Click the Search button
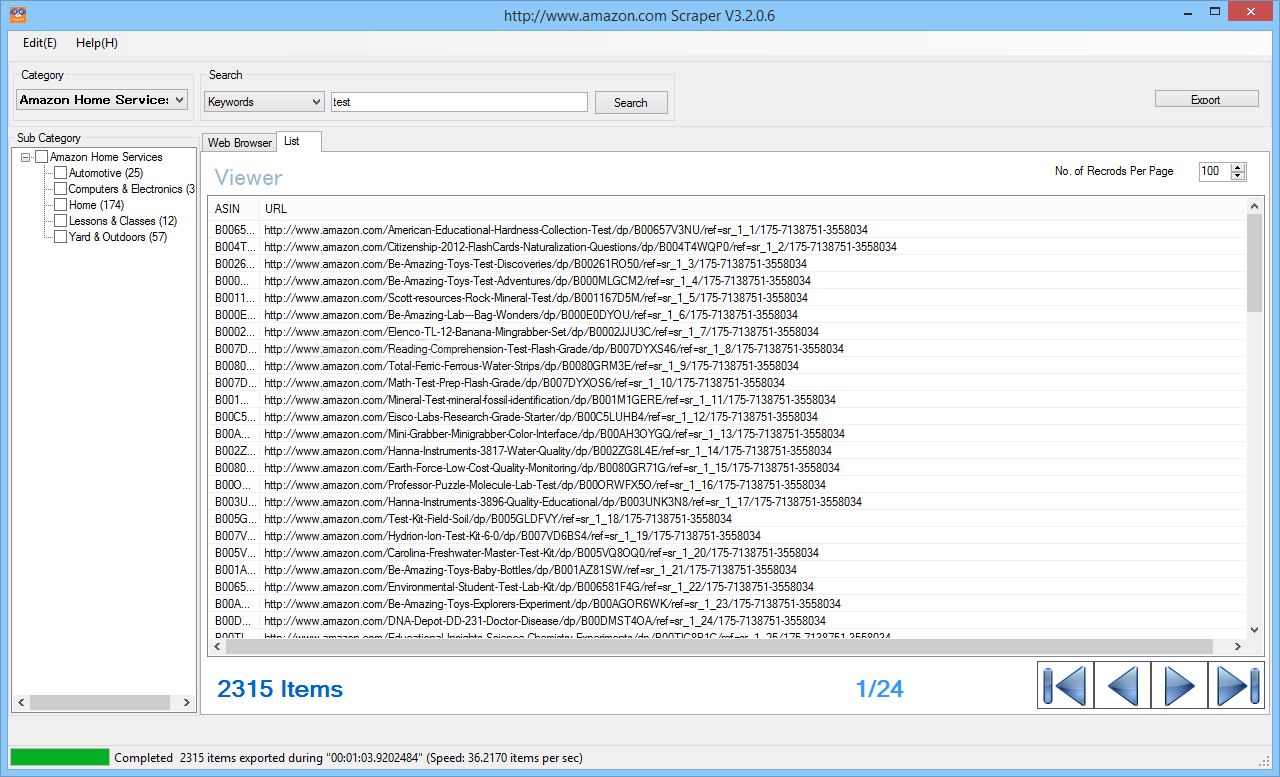Viewport: 1280px width, 777px height. pyautogui.click(x=631, y=102)
